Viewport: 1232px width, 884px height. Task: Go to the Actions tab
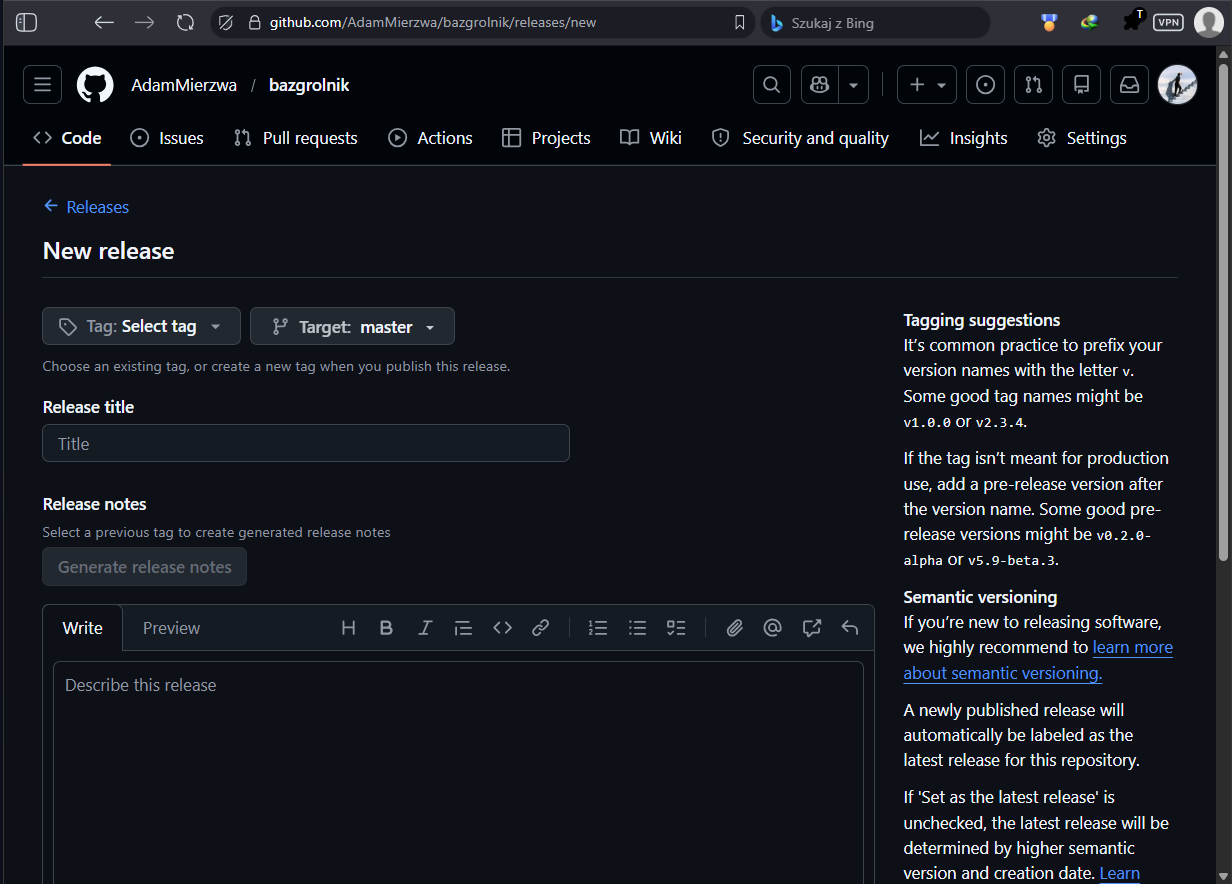430,138
